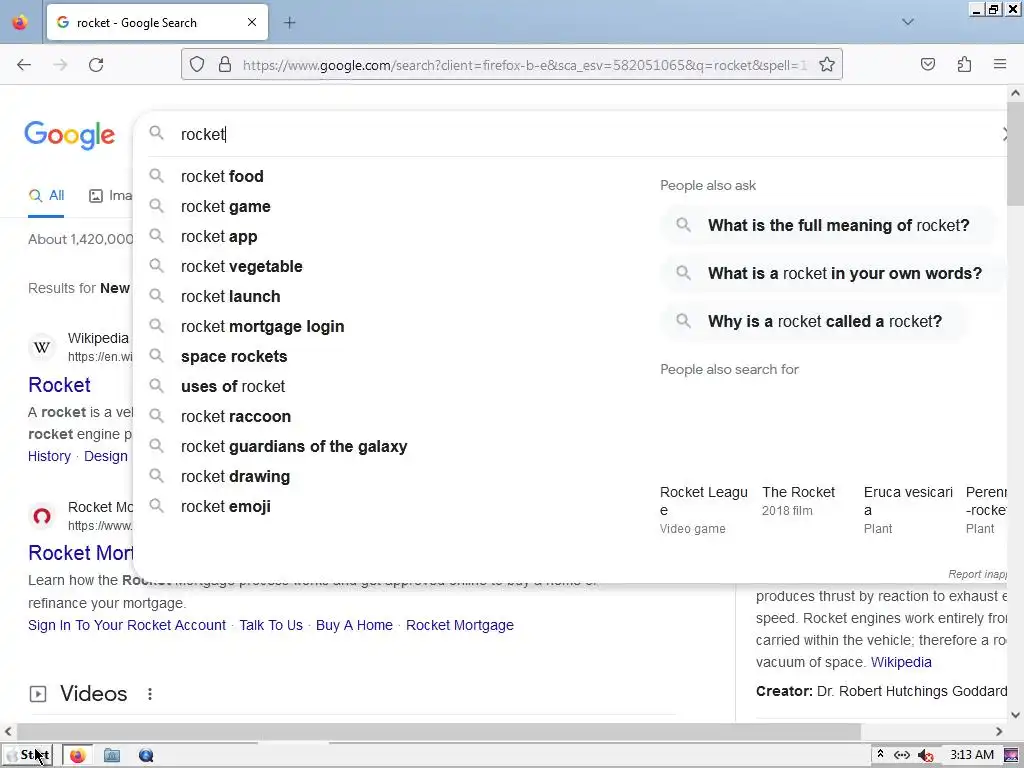Click muted volume tray icon
This screenshot has height=768, width=1024.
click(925, 756)
